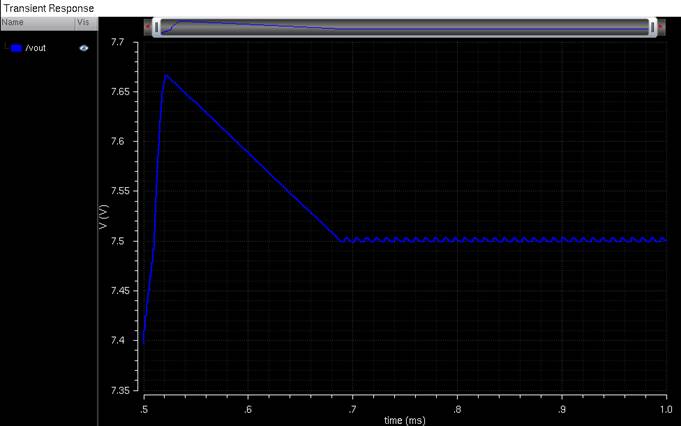
Task: Click the red arrow at the slider's right end
Action: point(661,27)
